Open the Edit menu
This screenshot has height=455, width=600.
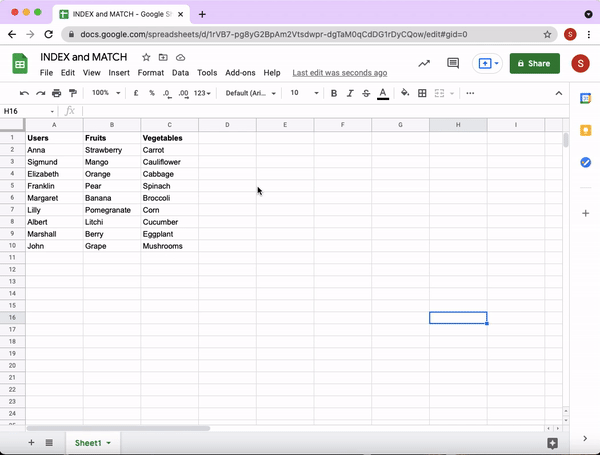[68, 73]
